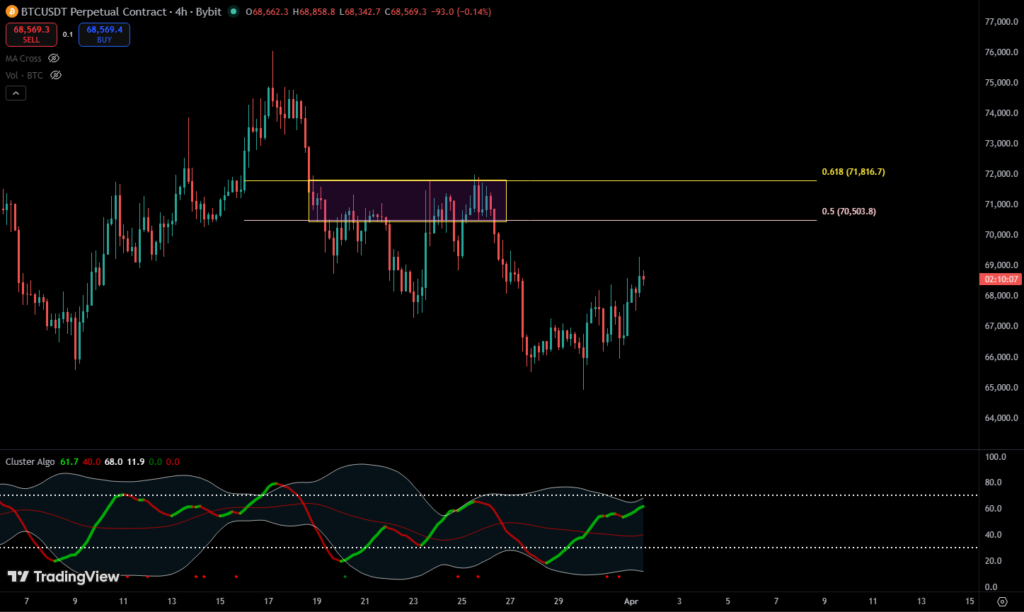Click the 0.1 order quantity field
1024x612 pixels.
[68, 35]
